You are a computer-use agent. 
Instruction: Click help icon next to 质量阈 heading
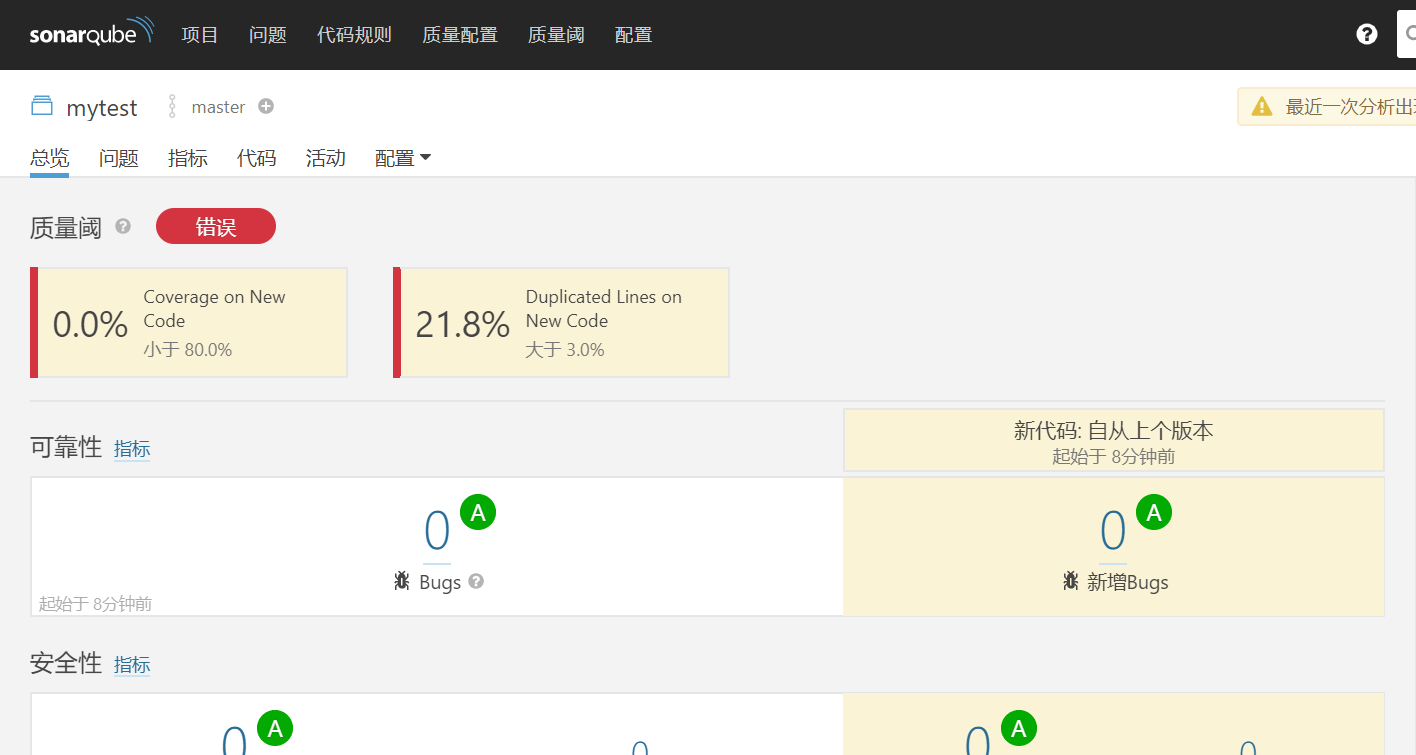[123, 227]
